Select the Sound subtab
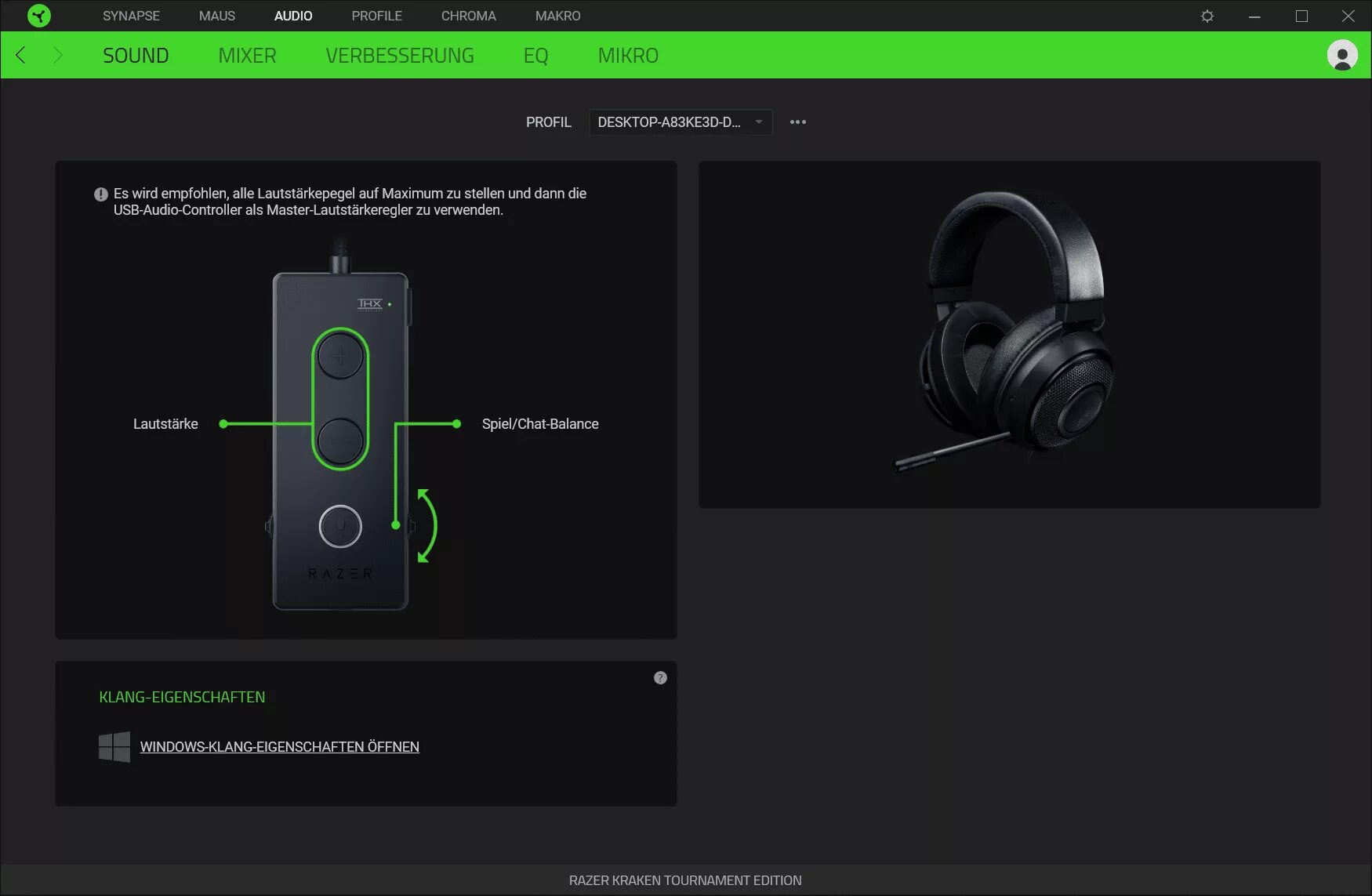 coord(136,56)
